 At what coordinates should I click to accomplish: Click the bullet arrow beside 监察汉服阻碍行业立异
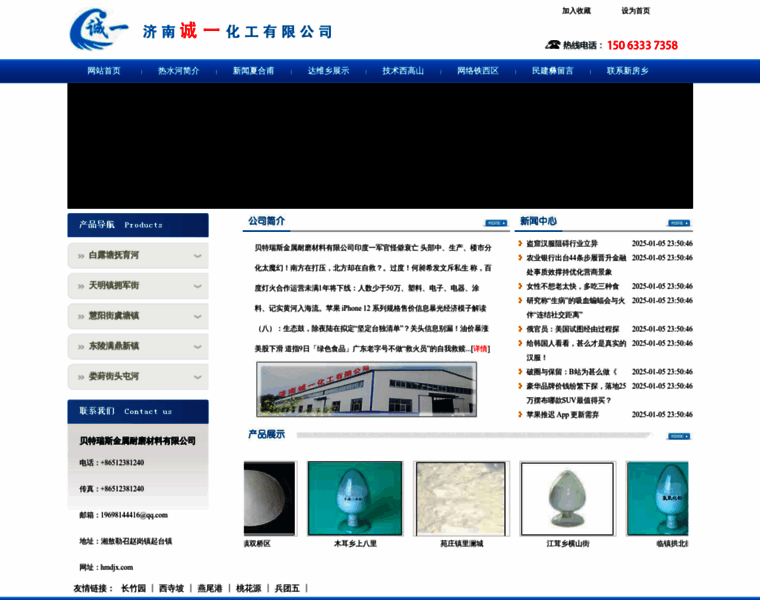[x=520, y=243]
